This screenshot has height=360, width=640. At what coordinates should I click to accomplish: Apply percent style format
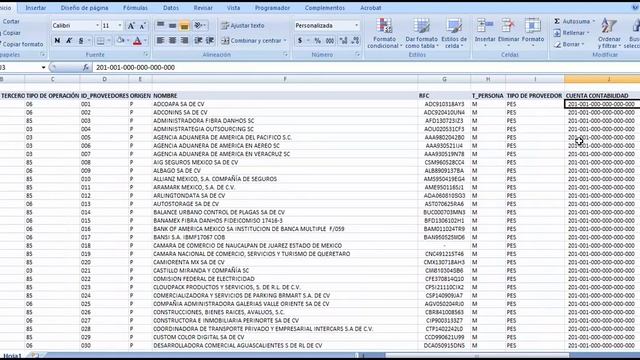pos(318,40)
